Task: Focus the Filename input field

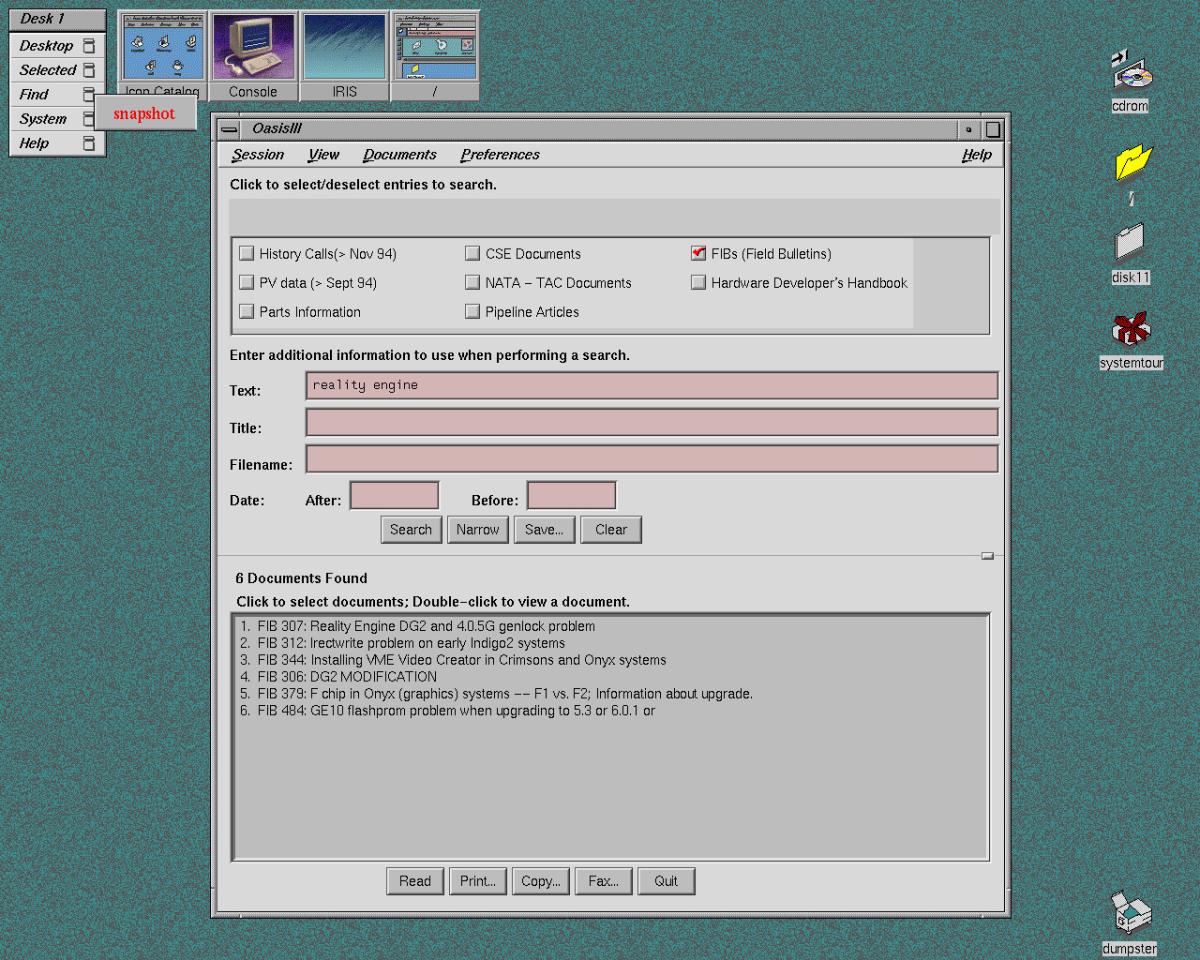Action: pos(652,459)
